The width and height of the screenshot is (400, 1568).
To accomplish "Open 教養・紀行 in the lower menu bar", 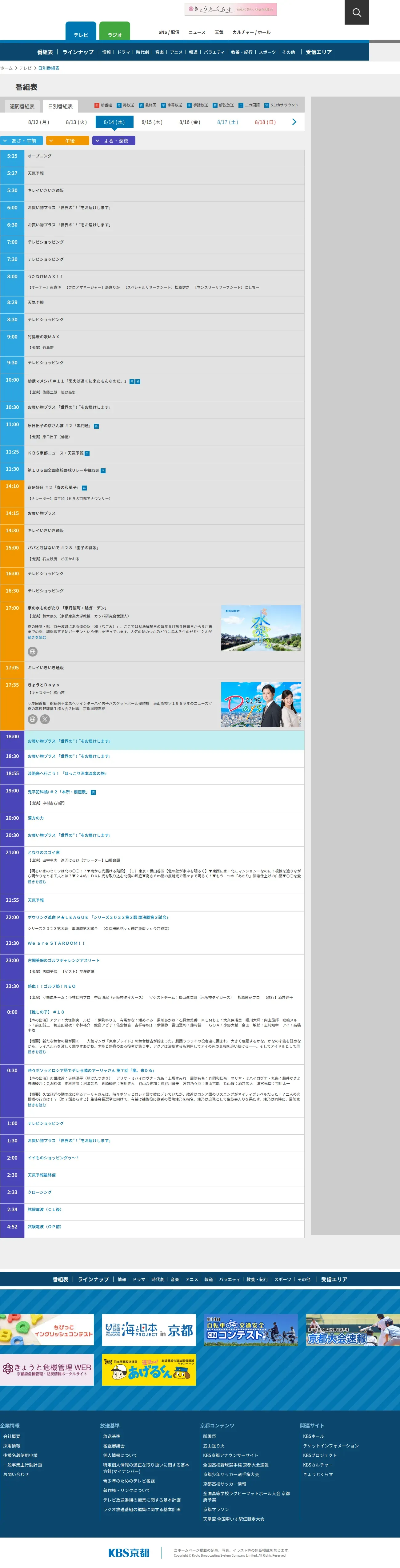I will [x=257, y=1280].
